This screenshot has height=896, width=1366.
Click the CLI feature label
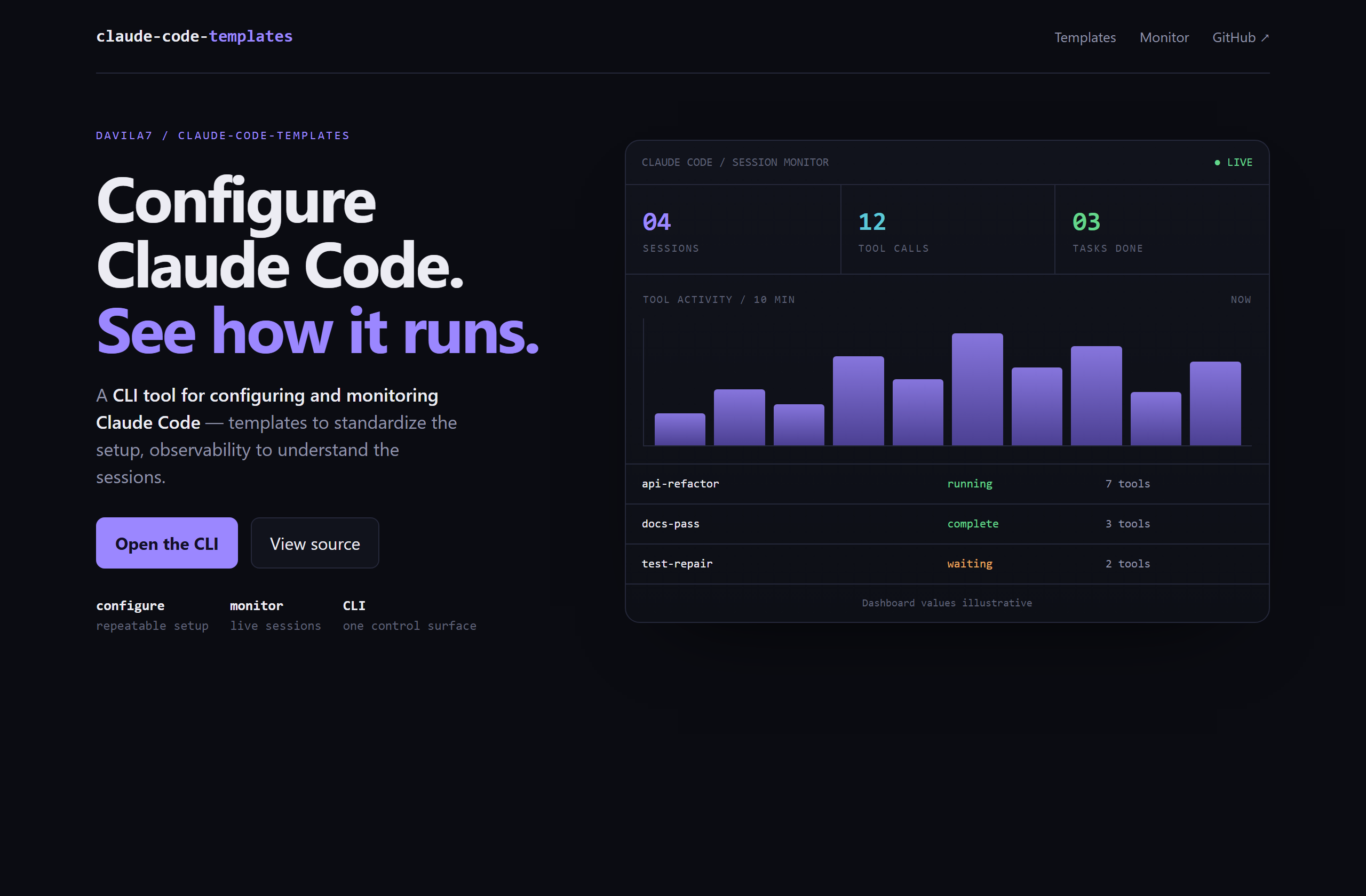coord(354,606)
